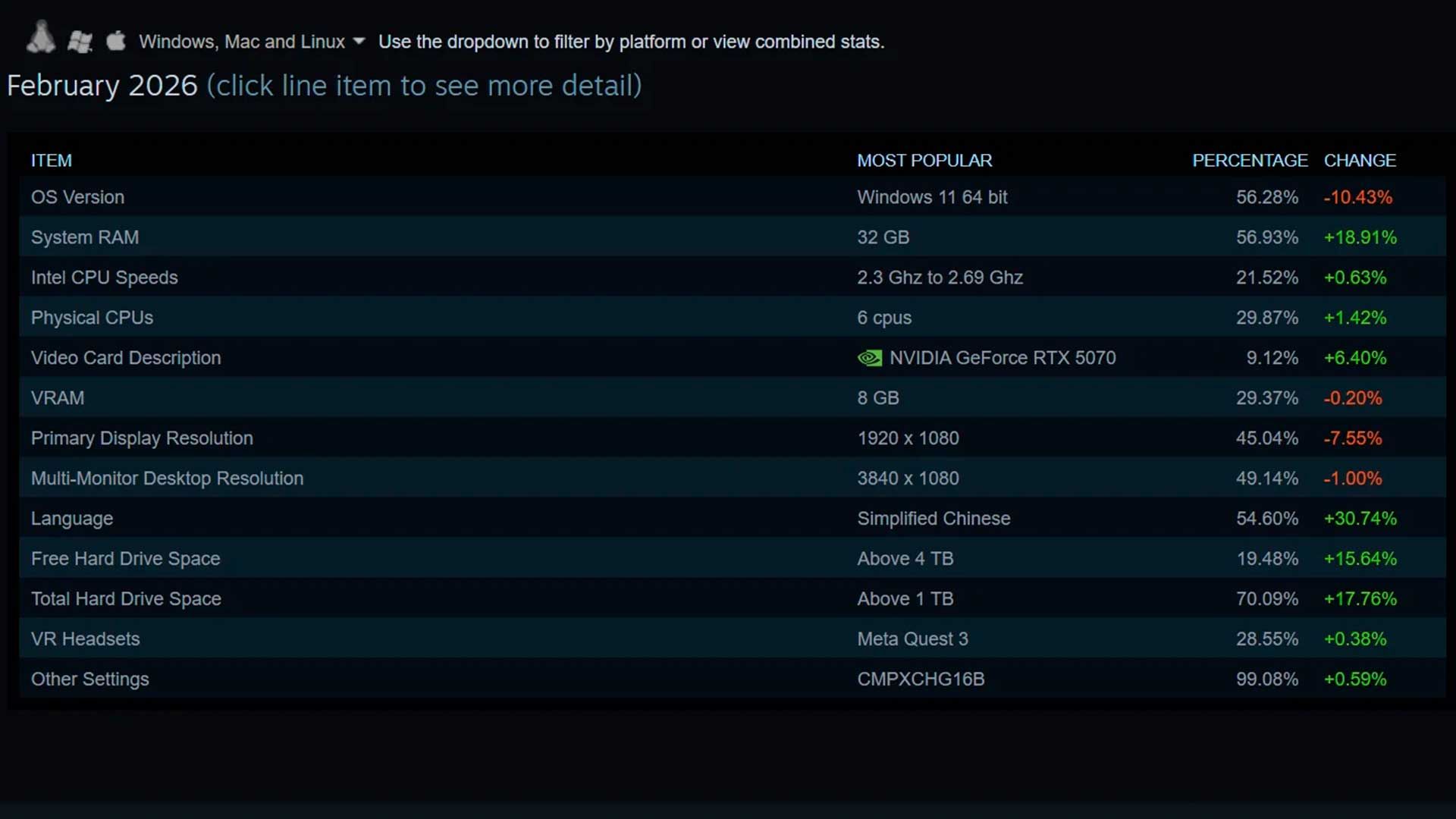Expand the OS Version line item
The height and width of the screenshot is (819, 1456).
click(x=303, y=197)
